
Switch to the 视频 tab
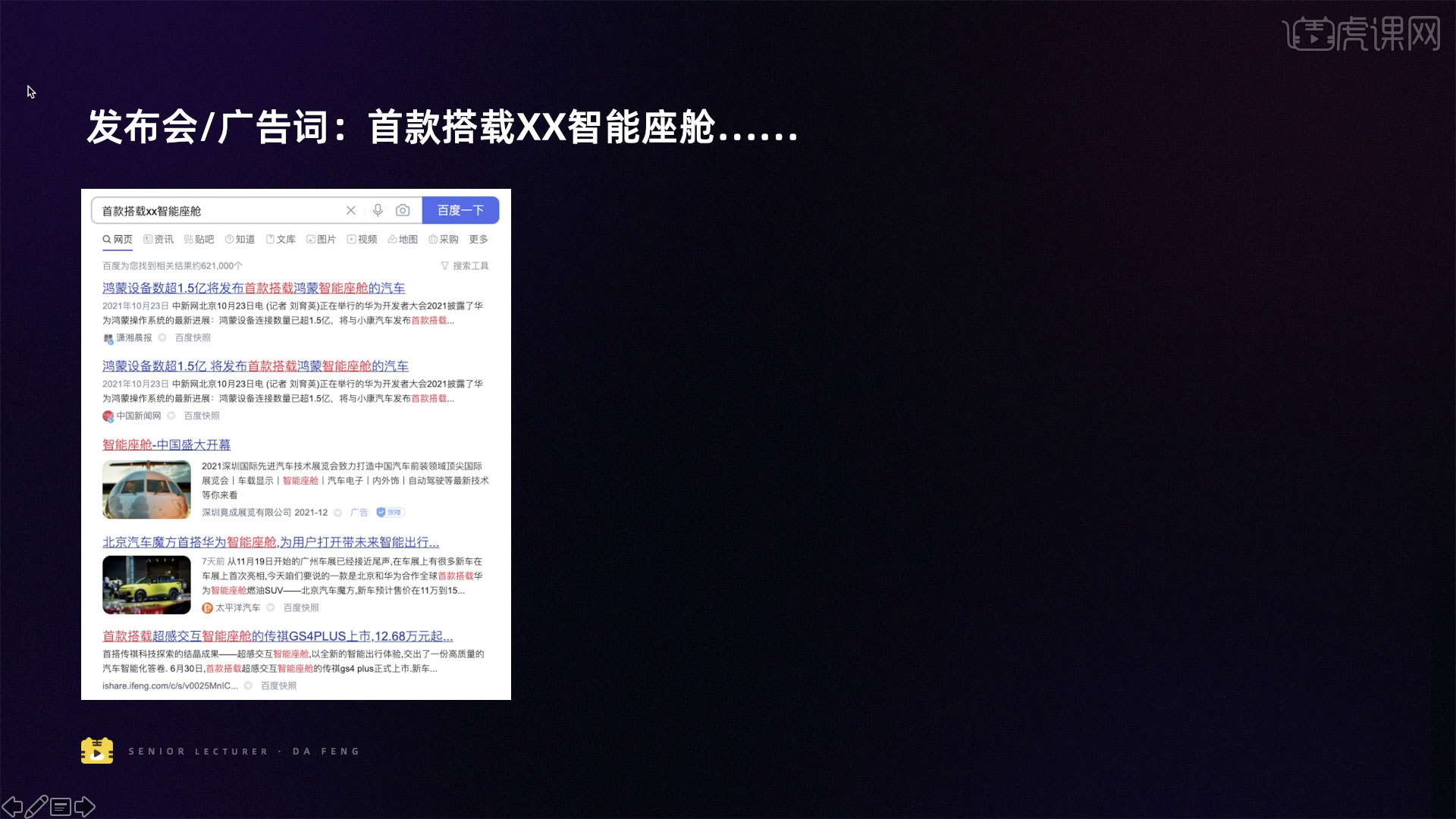[x=362, y=240]
